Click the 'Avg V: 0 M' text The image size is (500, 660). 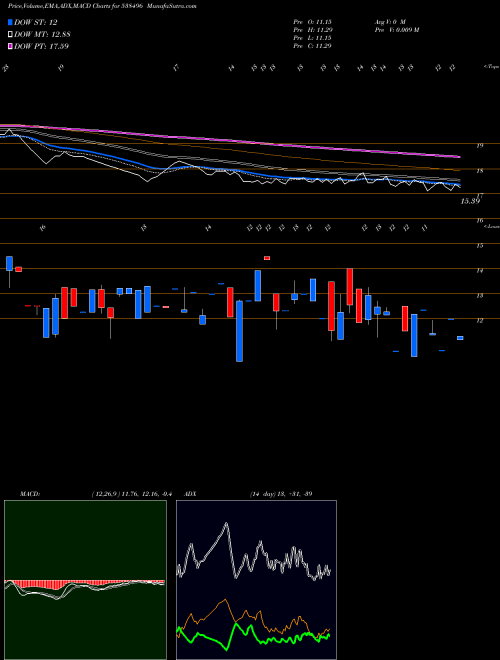tap(389, 21)
